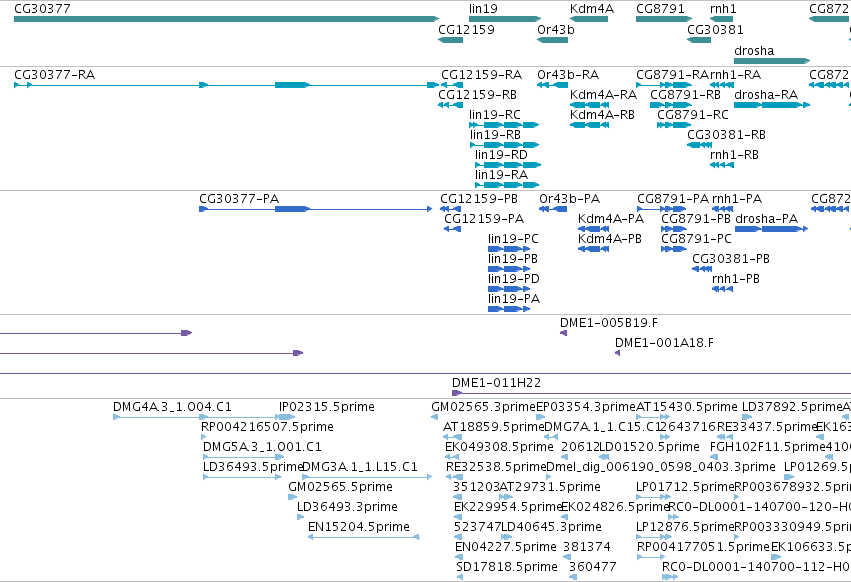
Task: Select the DMG4A.3_1.004.C1 EST label
Action: 172,407
